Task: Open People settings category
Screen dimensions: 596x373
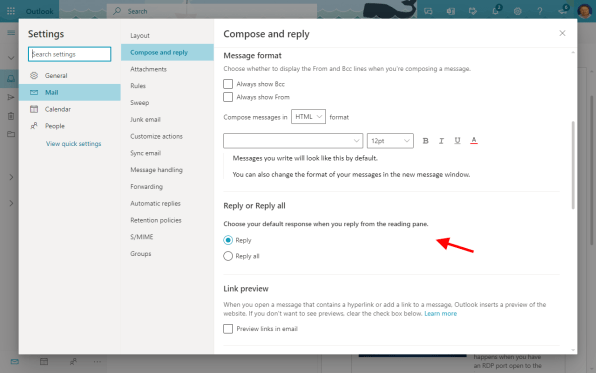Action: point(70,126)
